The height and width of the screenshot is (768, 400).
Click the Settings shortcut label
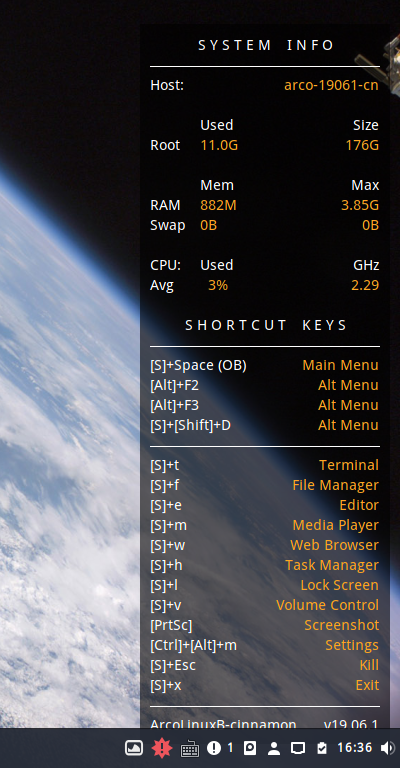point(352,646)
